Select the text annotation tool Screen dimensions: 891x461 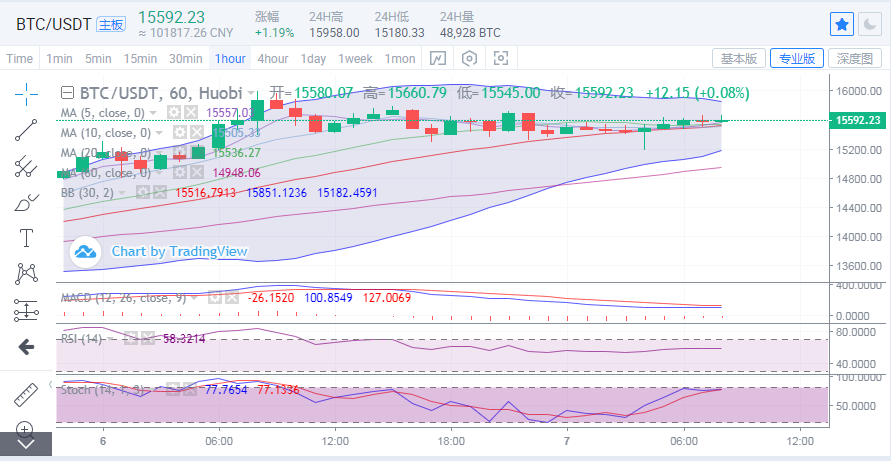(x=26, y=238)
